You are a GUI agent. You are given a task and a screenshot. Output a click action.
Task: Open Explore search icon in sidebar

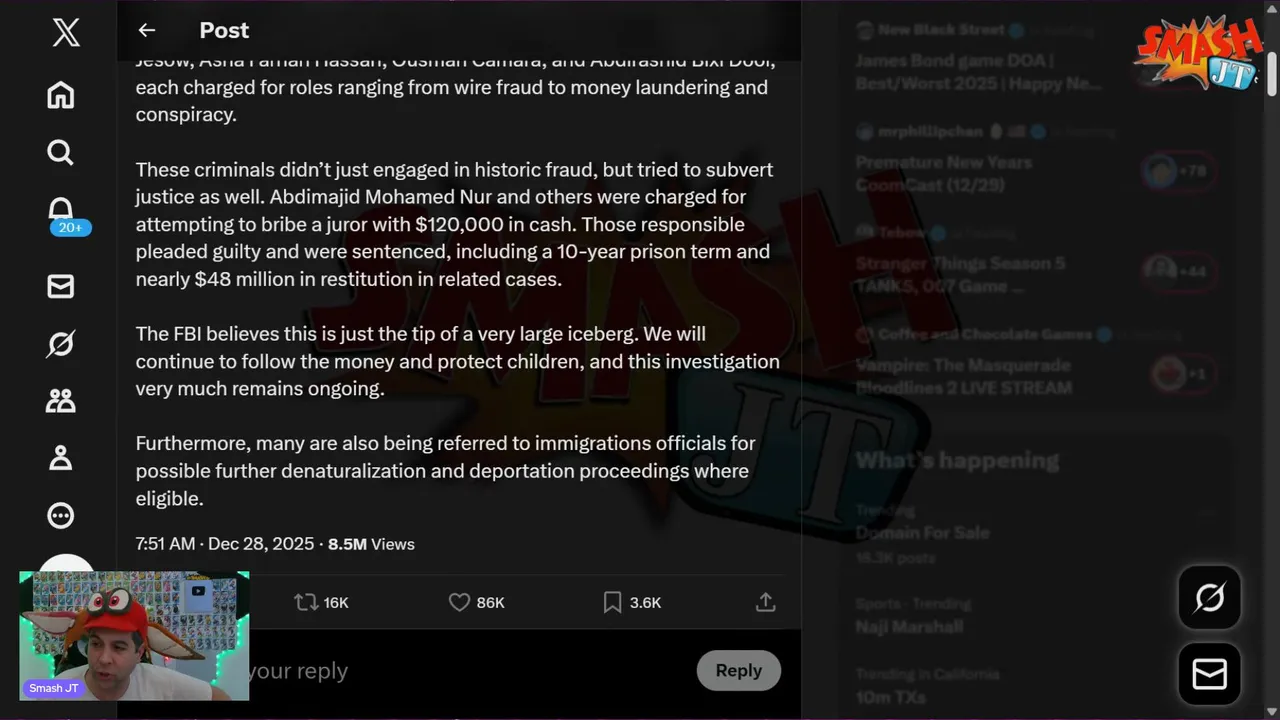(61, 152)
